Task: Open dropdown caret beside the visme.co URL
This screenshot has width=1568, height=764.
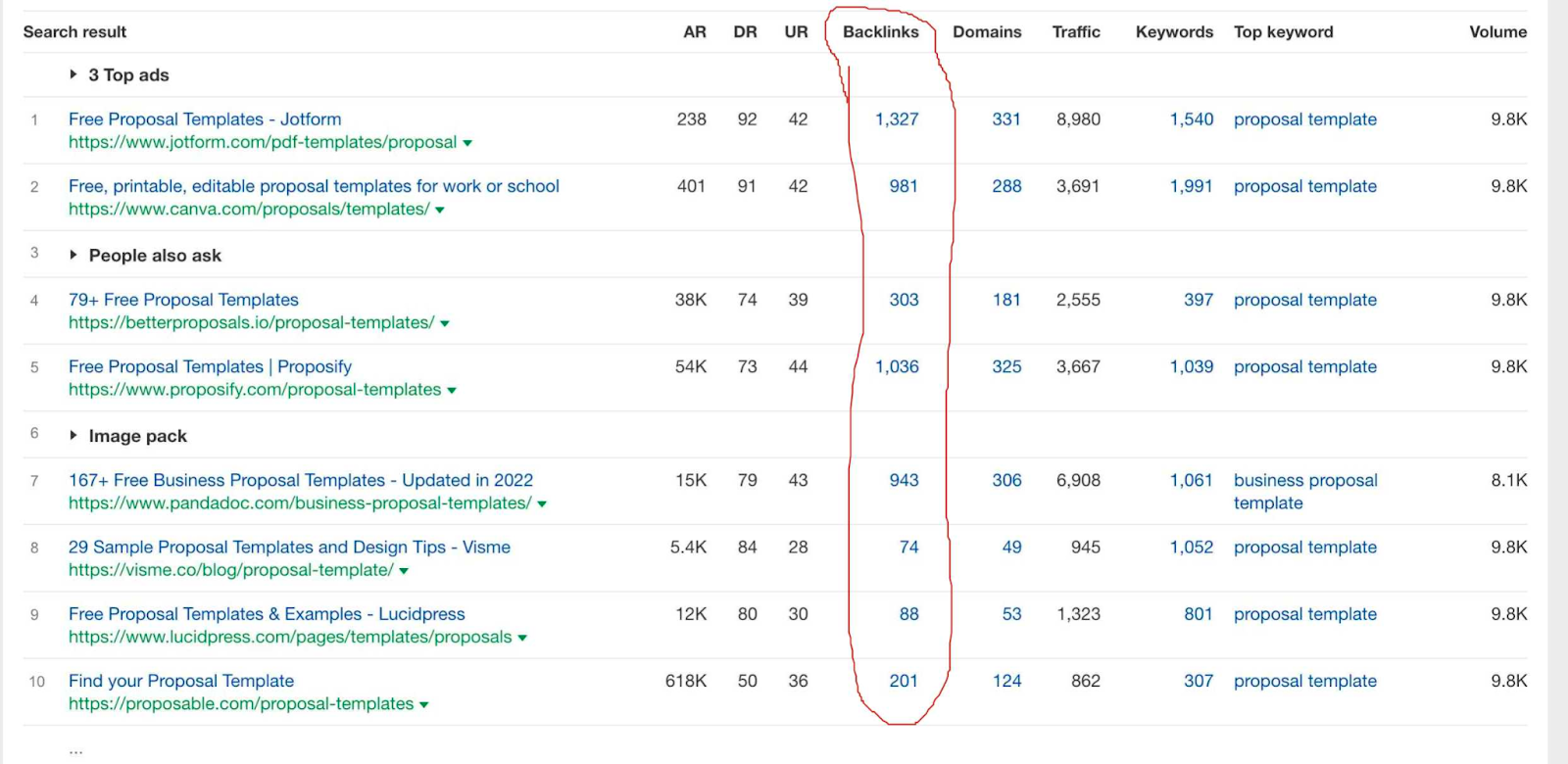Action: (x=404, y=570)
